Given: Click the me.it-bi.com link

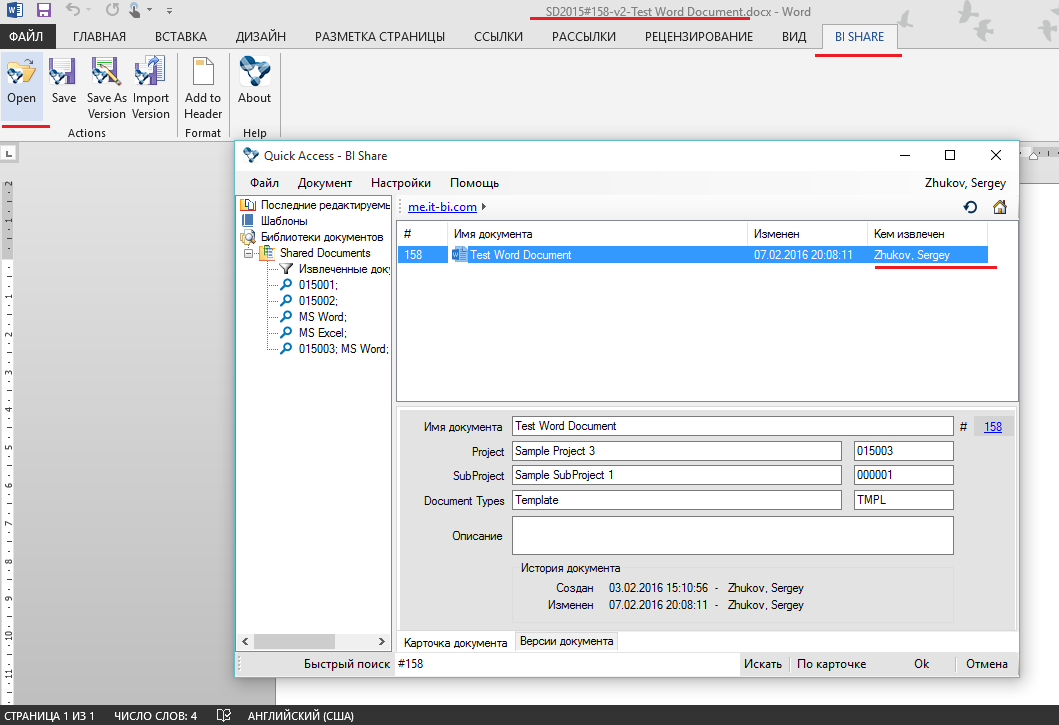Looking at the screenshot, I should [x=442, y=207].
